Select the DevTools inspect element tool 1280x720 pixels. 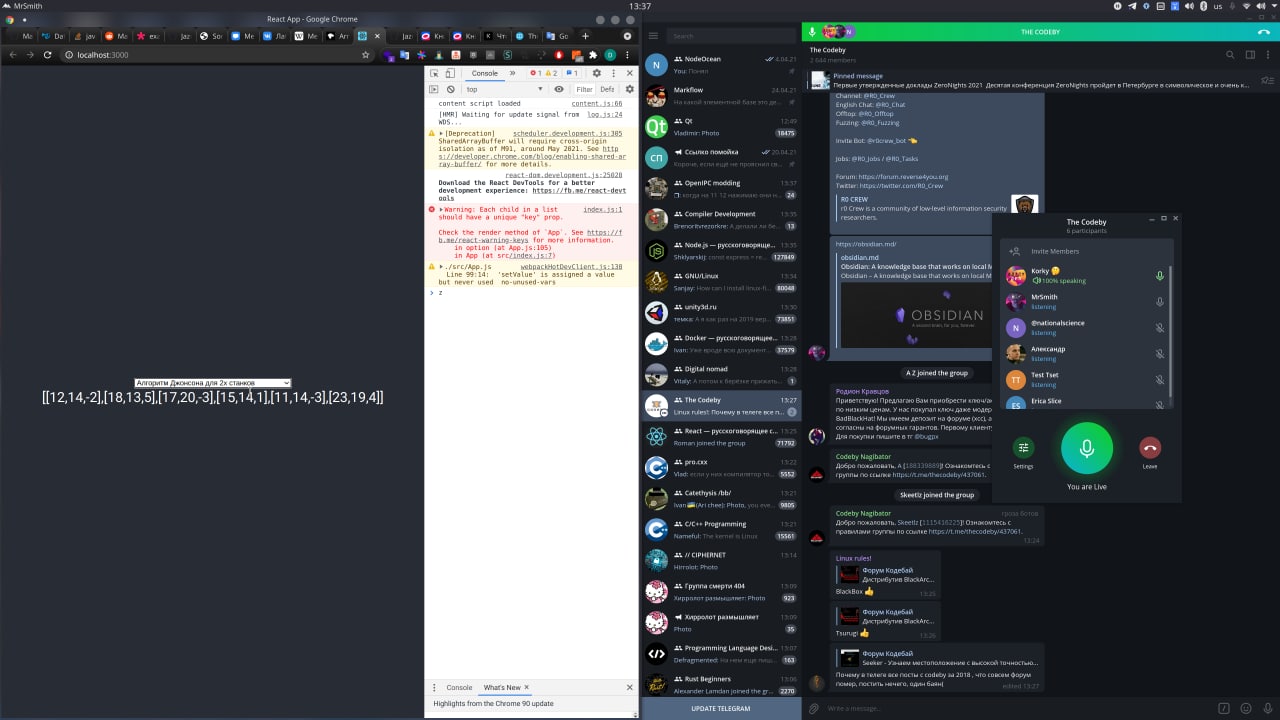[434, 73]
